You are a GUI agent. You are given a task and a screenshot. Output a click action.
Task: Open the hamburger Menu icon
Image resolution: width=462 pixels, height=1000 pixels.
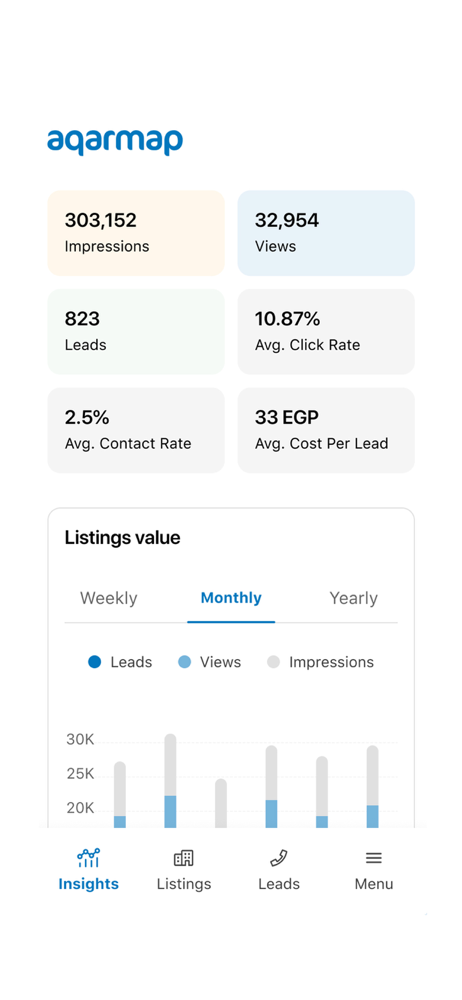(x=373, y=858)
